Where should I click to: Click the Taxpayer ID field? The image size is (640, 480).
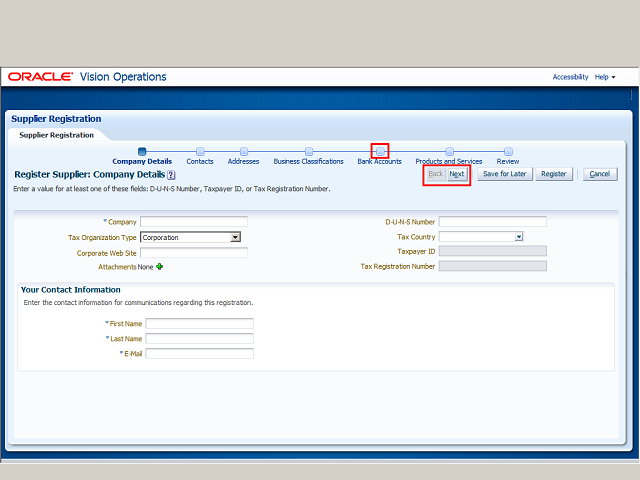point(493,251)
